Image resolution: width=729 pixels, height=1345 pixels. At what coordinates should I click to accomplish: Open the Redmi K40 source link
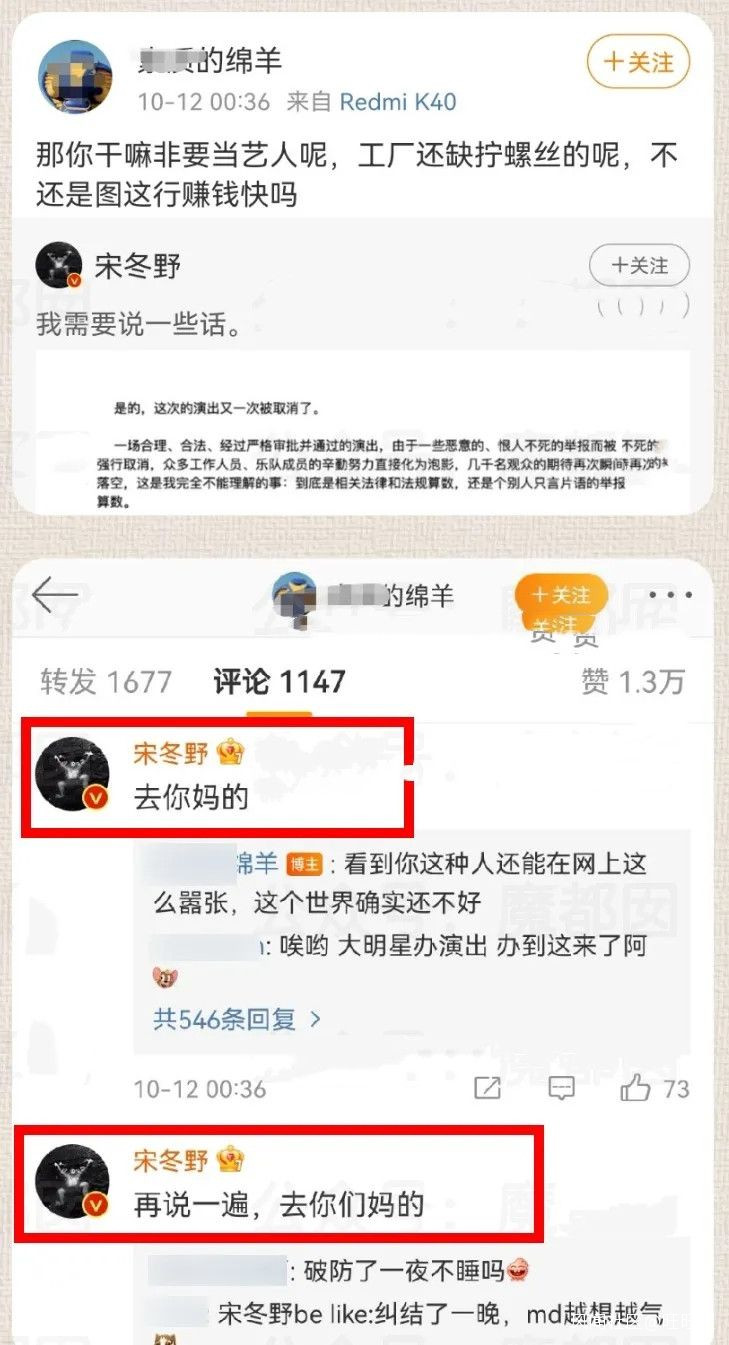398,101
